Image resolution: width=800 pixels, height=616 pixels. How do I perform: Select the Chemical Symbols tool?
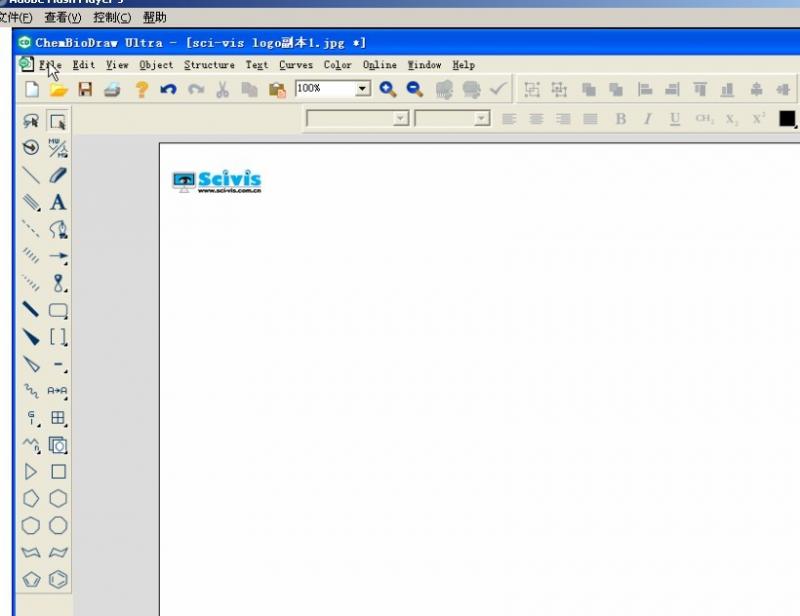[x=58, y=364]
